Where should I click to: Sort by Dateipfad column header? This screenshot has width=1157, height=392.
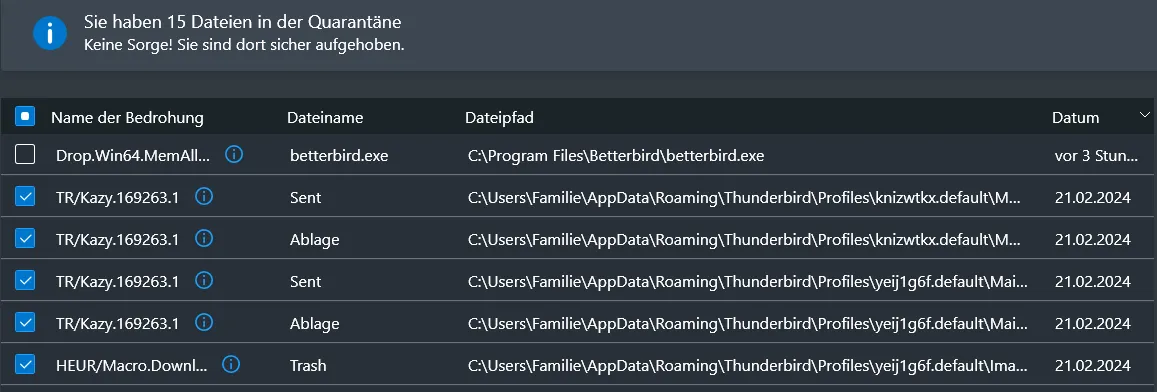(x=499, y=117)
